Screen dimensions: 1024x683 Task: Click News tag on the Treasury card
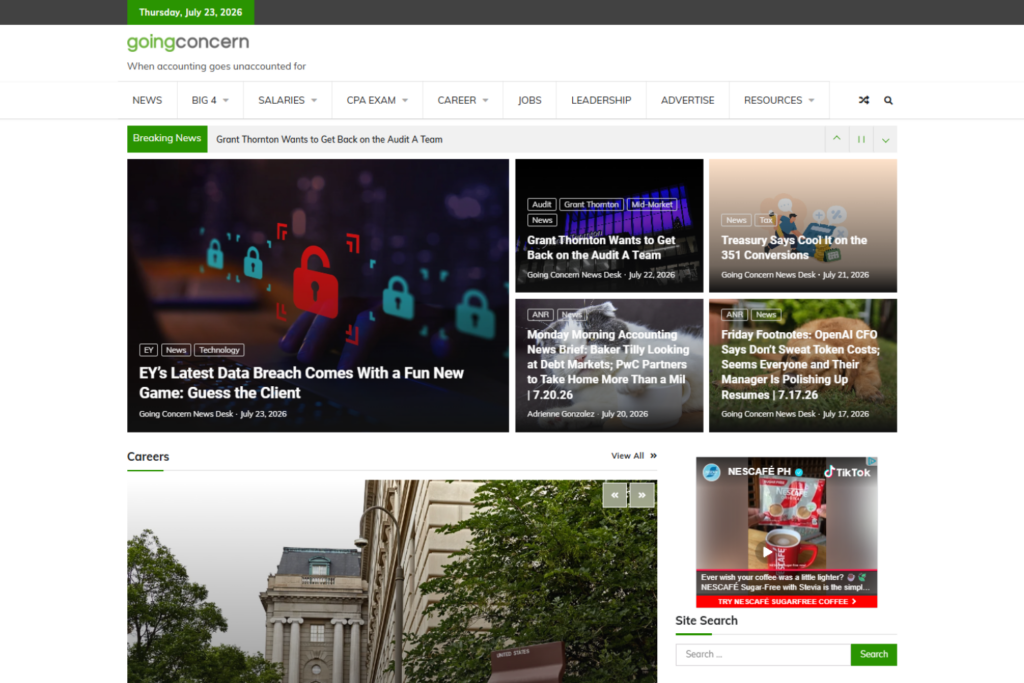(x=736, y=220)
